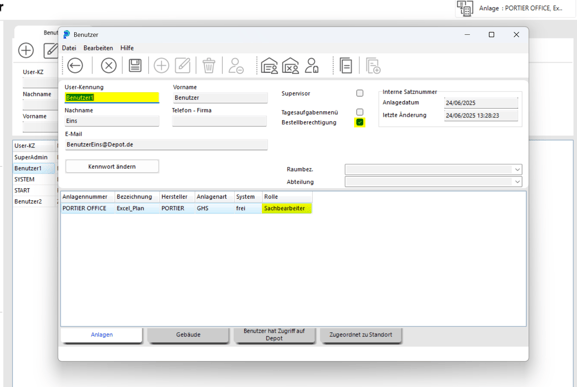
Task: Expand the Raumbez. dropdown
Action: [x=517, y=170]
